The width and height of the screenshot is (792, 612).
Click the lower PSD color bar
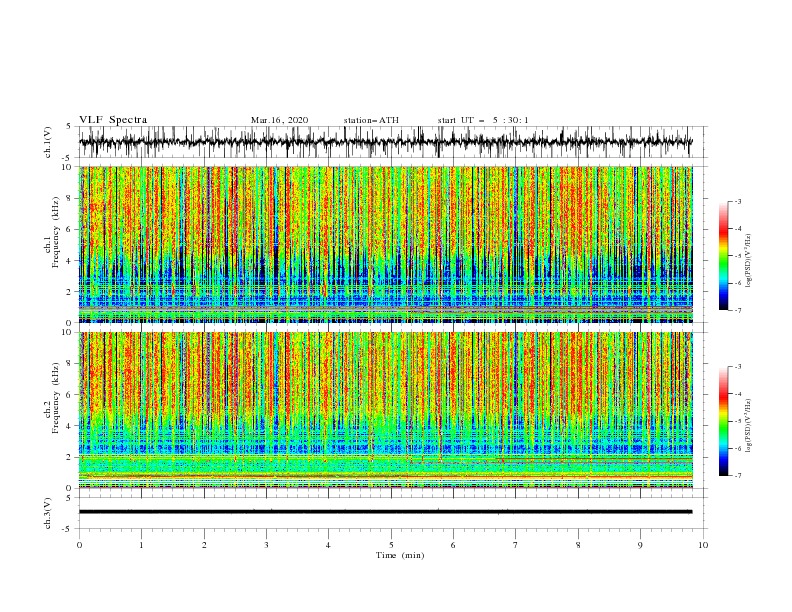point(724,421)
